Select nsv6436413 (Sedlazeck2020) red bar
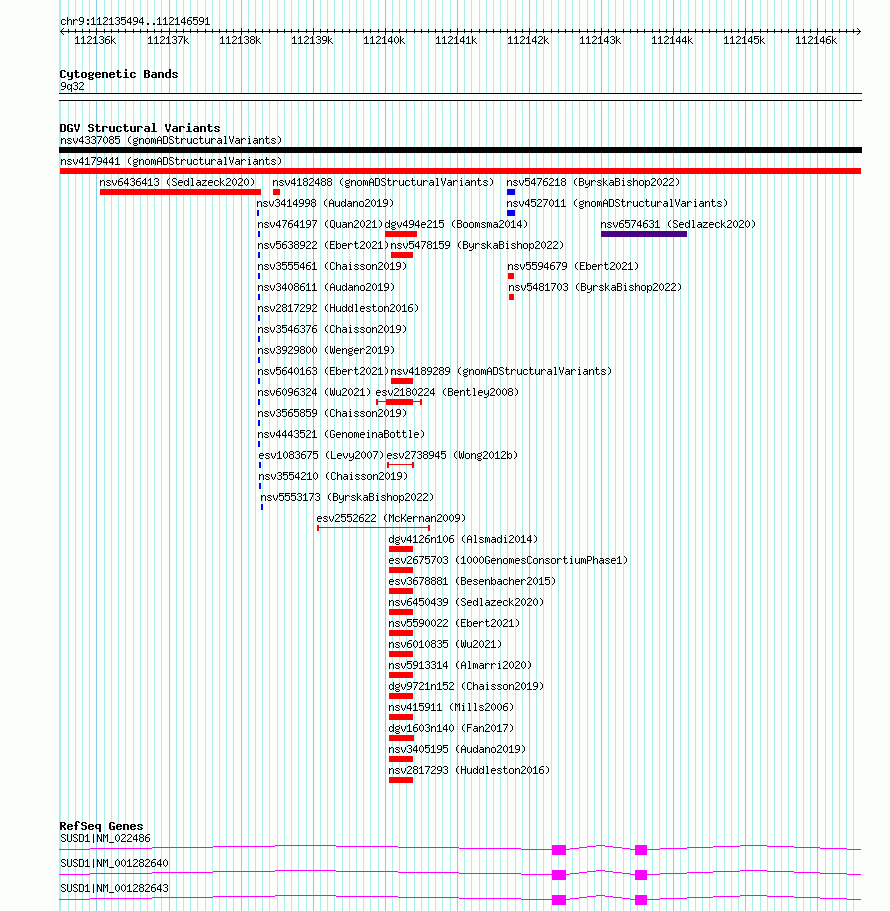The height and width of the screenshot is (911, 890). (180, 192)
